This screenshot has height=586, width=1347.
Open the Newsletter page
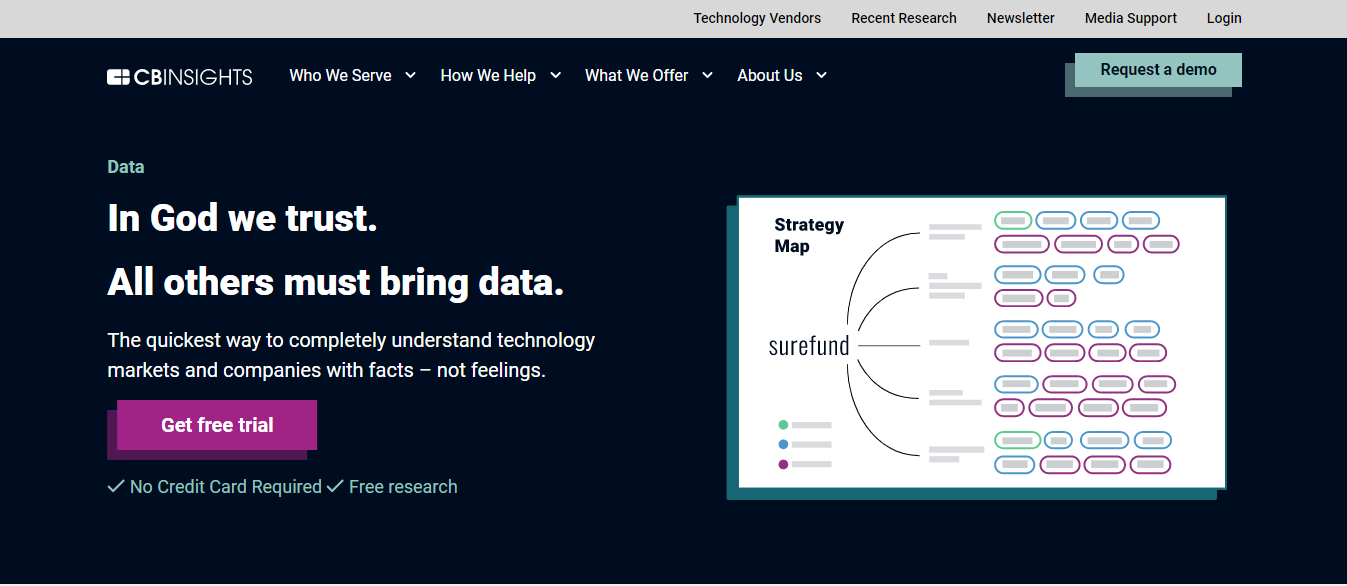coord(1020,18)
